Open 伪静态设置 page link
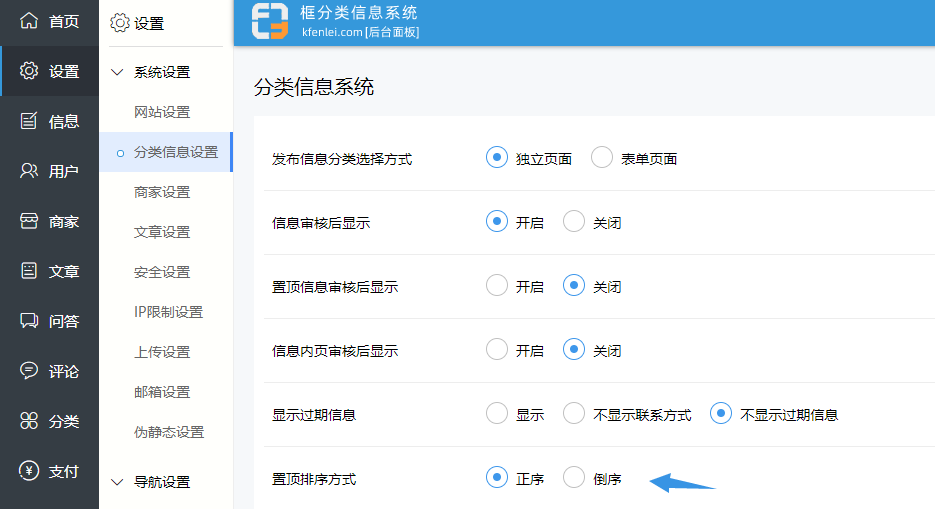The width and height of the screenshot is (935, 509). click(x=169, y=432)
